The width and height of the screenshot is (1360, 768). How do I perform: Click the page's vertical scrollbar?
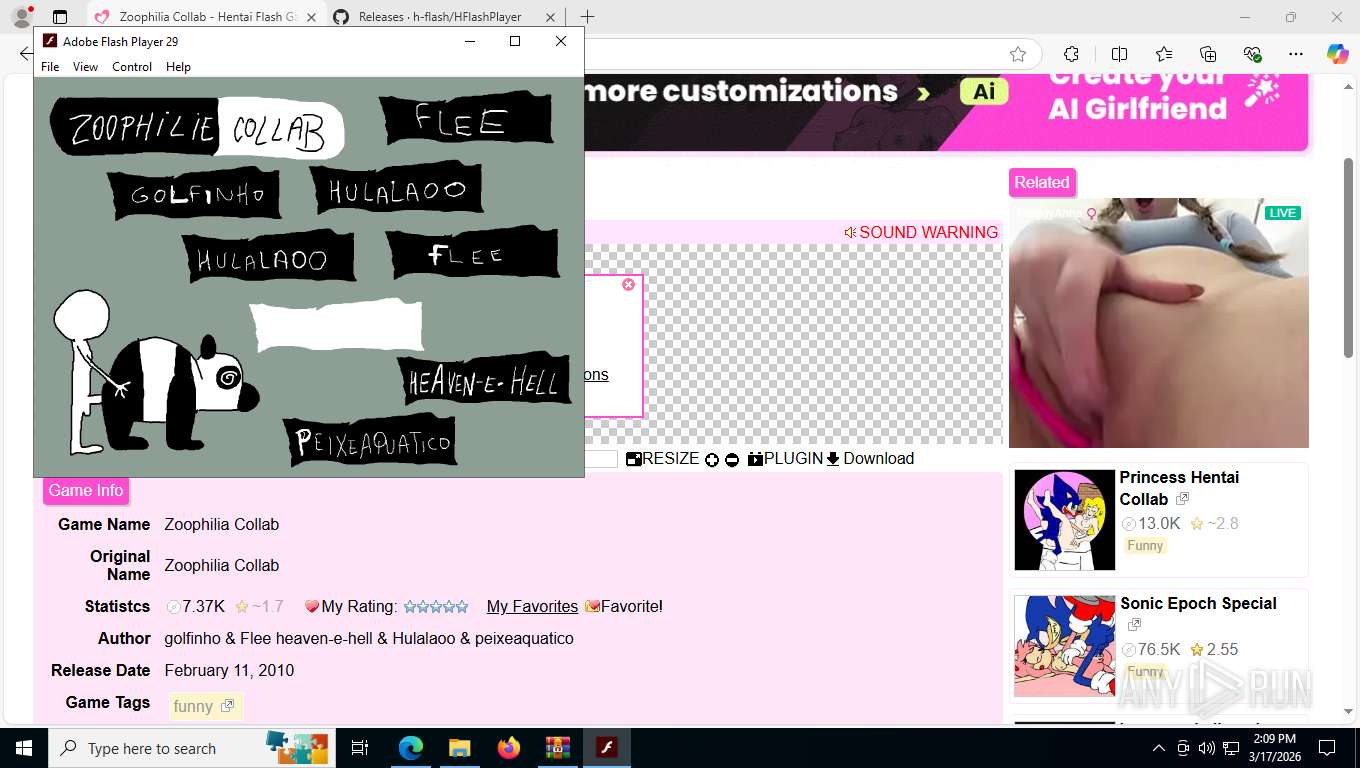click(x=1349, y=258)
